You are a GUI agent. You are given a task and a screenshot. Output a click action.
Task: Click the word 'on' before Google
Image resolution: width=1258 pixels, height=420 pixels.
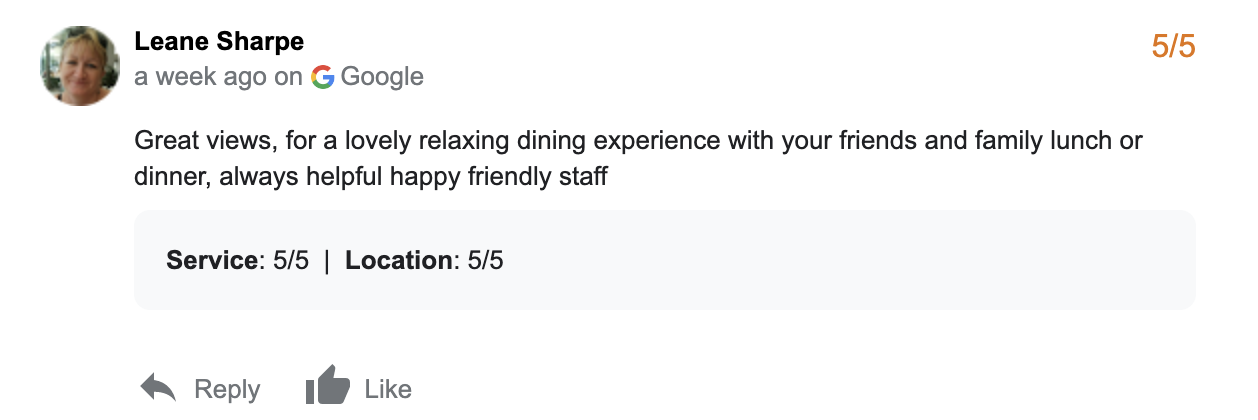pyautogui.click(x=288, y=77)
